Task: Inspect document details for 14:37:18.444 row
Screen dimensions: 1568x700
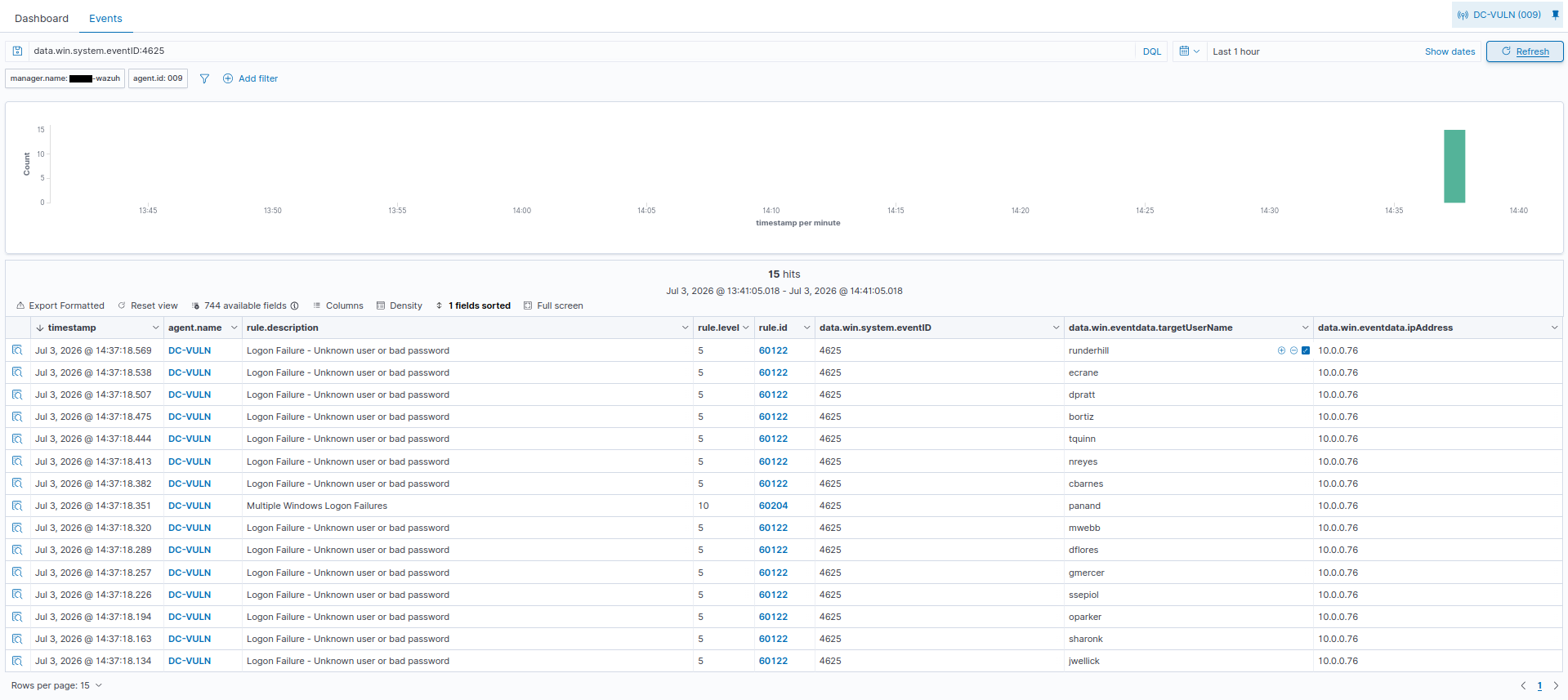Action: (17, 439)
